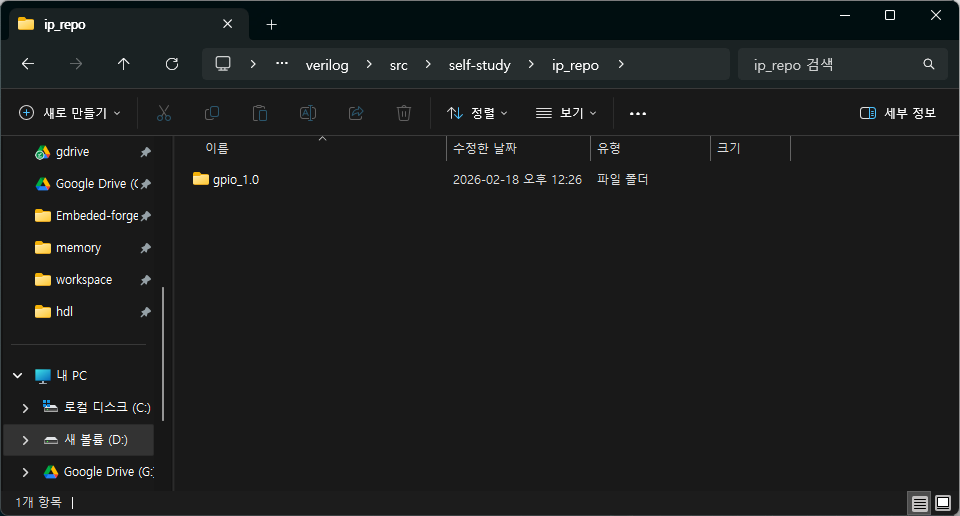Click the 파일 폴더 type cell
Image resolution: width=960 pixels, height=516 pixels.
tap(623, 179)
